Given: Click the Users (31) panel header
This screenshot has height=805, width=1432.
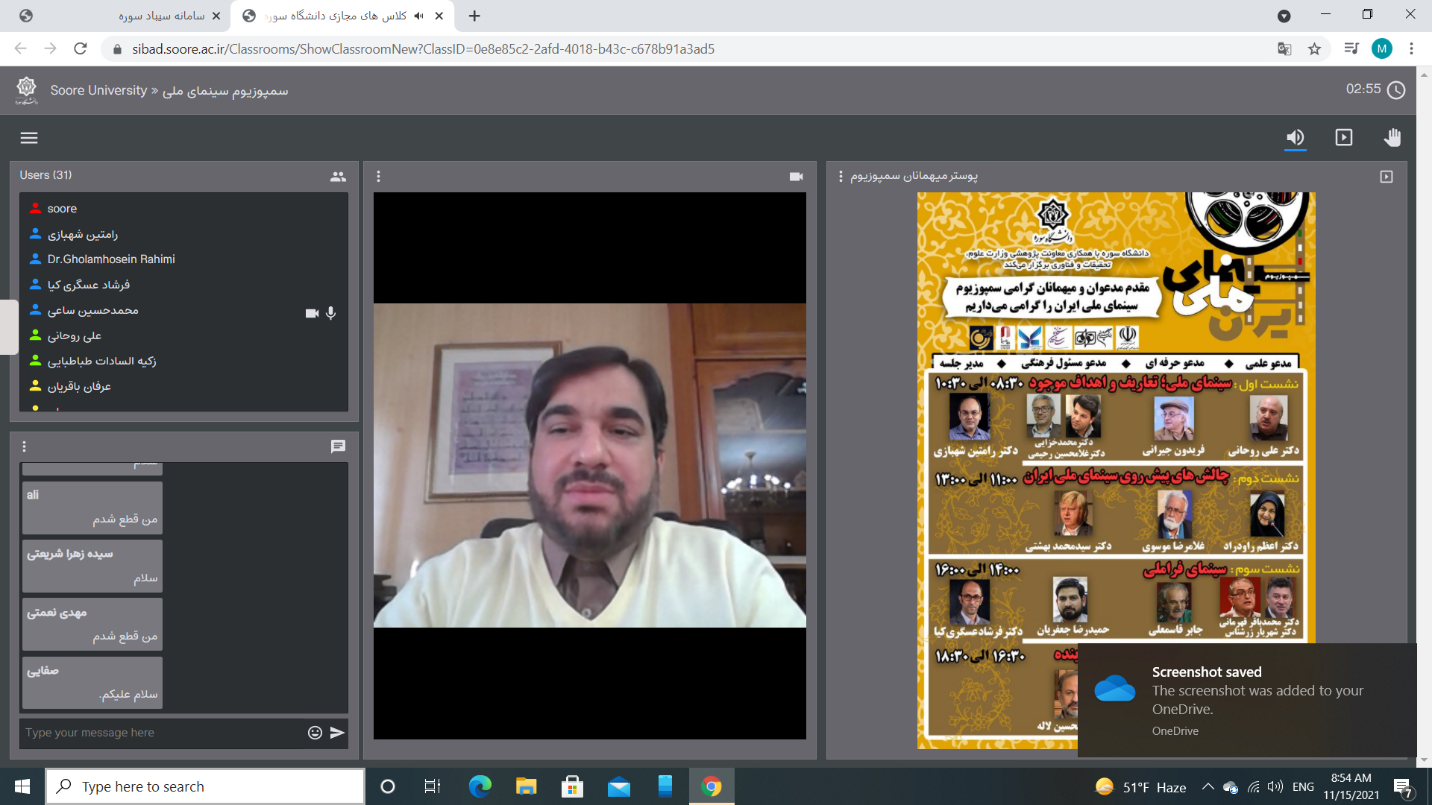Looking at the screenshot, I should coord(46,175).
